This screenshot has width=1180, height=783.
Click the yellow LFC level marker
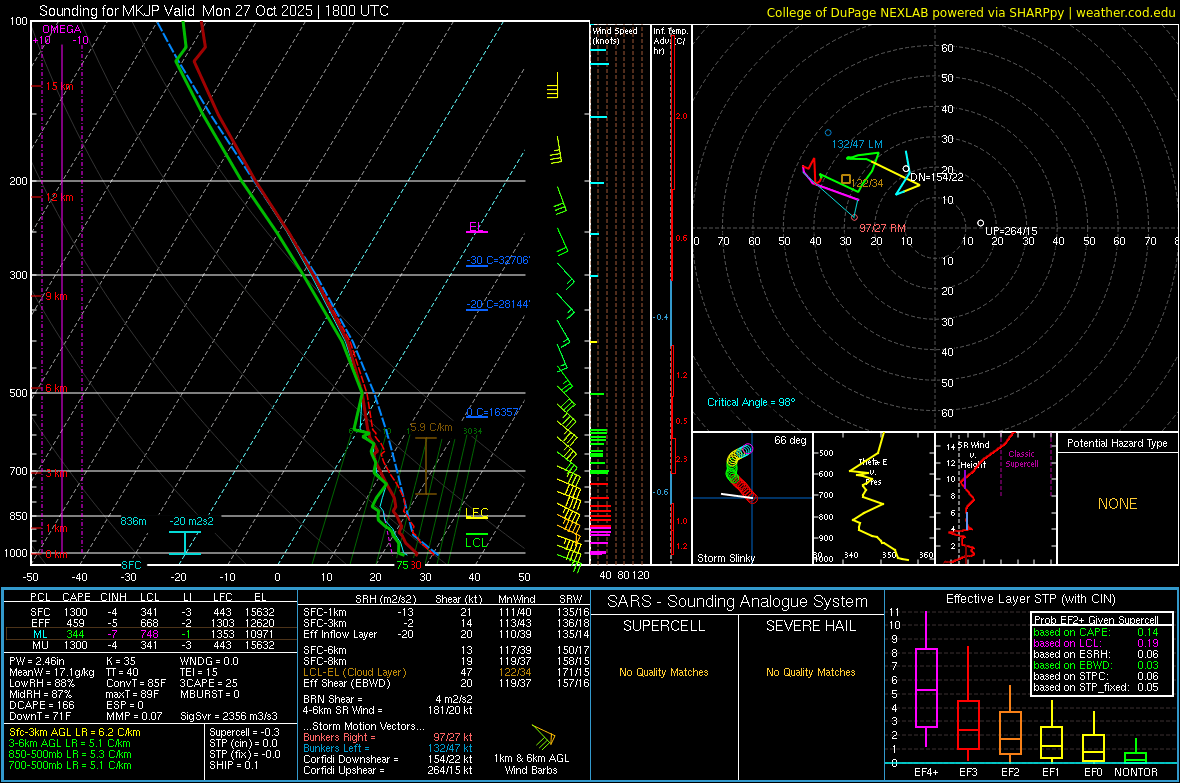(476, 514)
